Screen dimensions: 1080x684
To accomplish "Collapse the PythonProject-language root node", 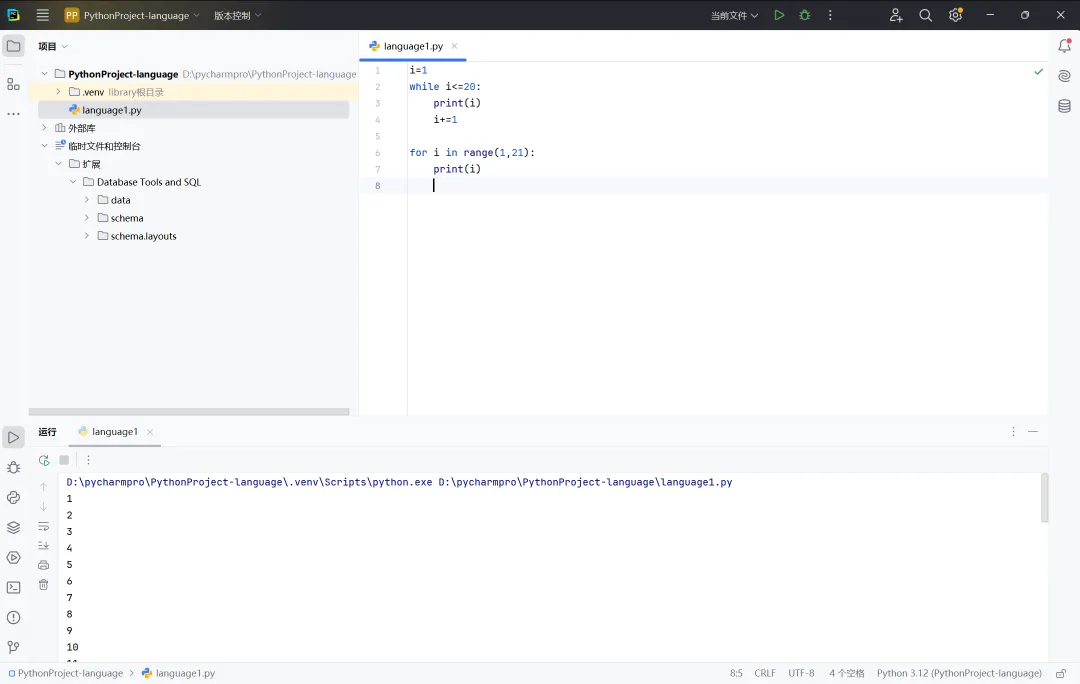I will pos(45,74).
